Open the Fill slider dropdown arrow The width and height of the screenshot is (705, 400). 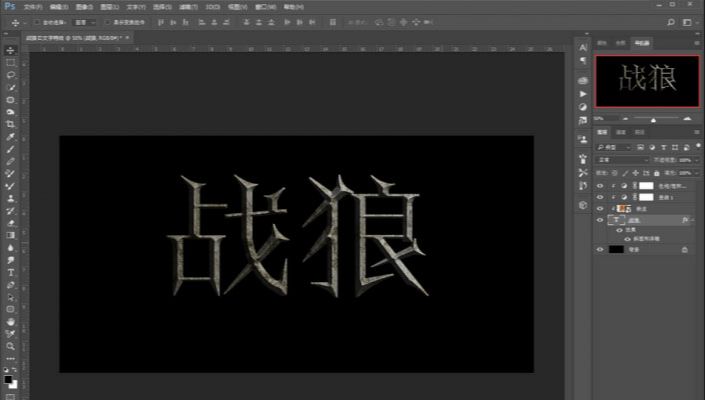(697, 173)
